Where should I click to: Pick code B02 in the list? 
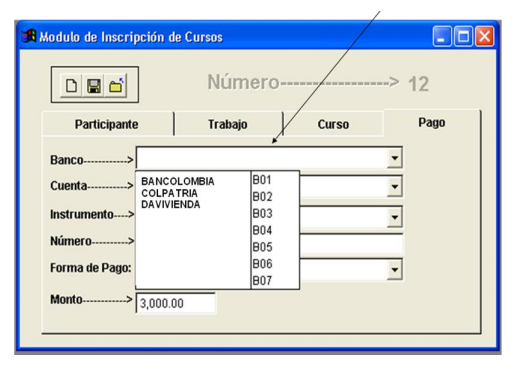262,197
